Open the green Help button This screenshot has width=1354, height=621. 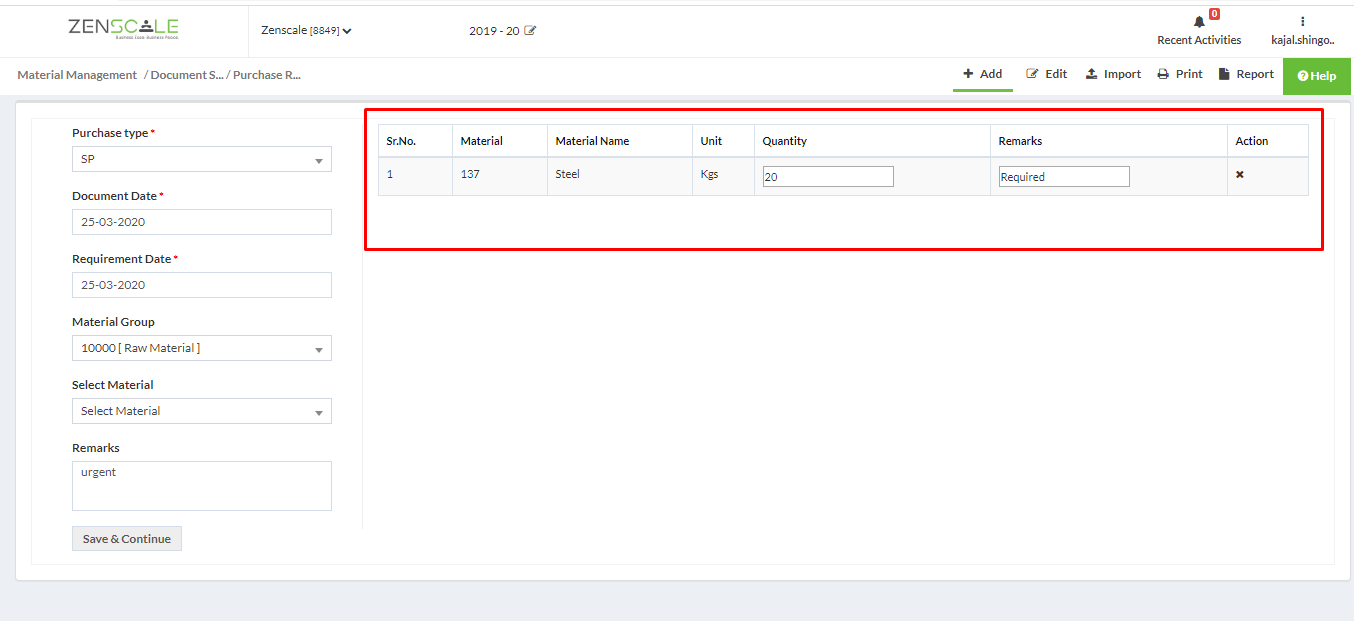[x=1317, y=76]
